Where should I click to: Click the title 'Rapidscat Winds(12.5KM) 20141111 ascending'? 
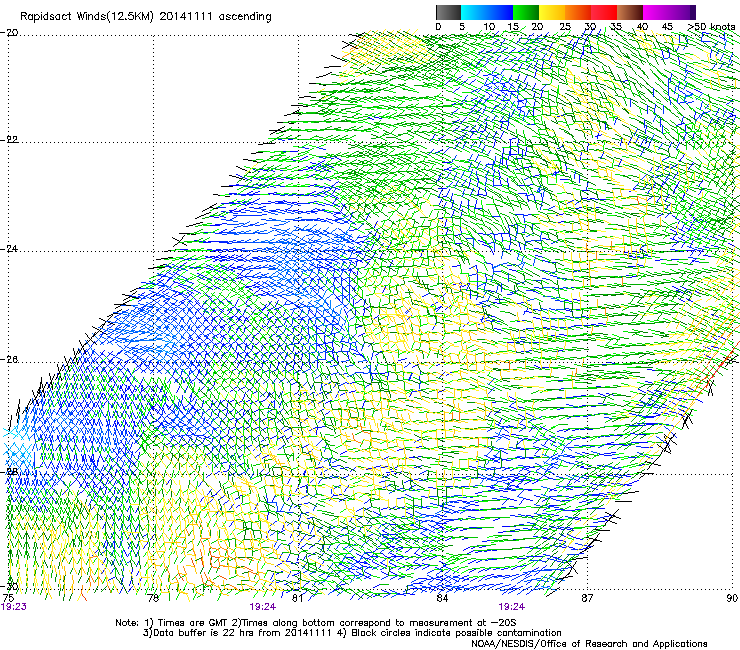click(146, 17)
